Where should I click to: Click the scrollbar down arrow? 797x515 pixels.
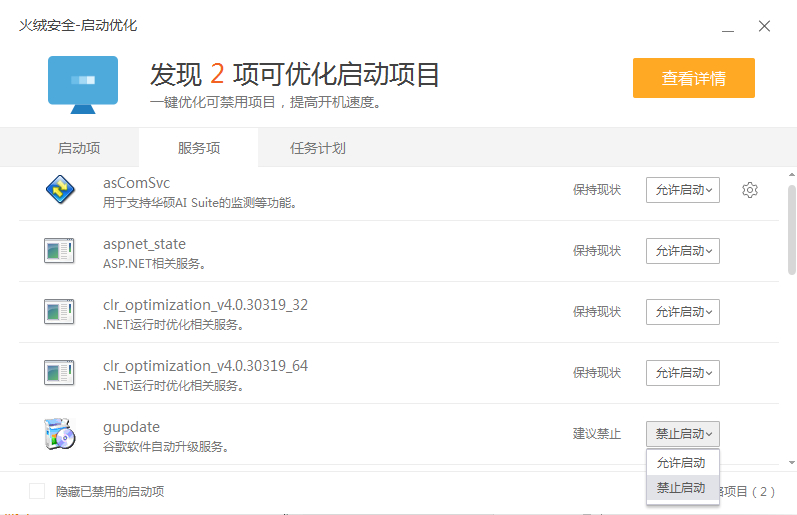tap(792, 463)
